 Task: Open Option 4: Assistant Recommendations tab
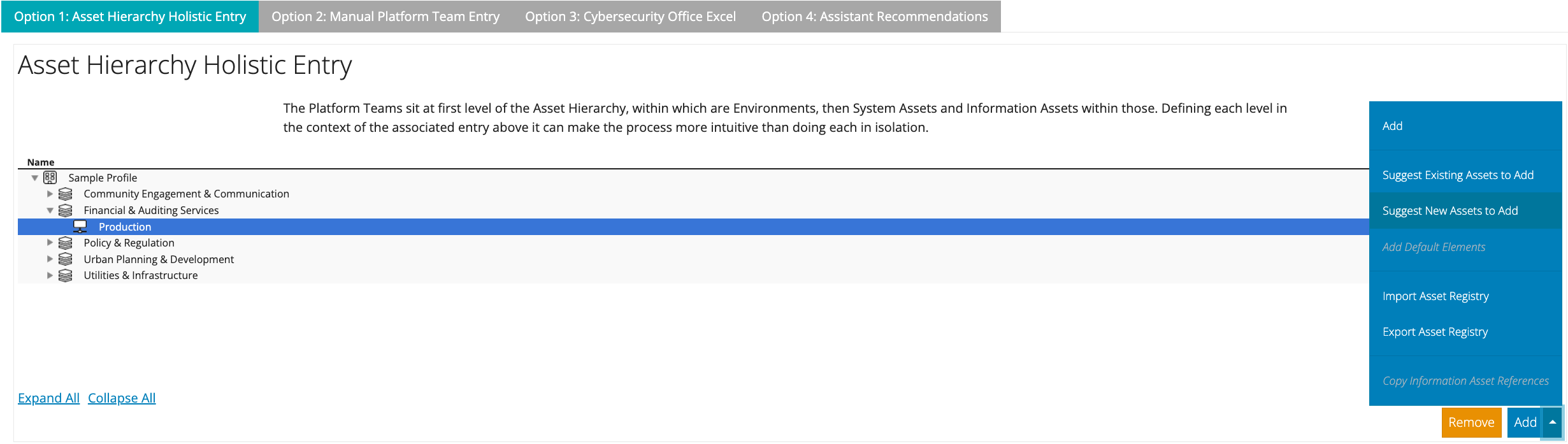(875, 17)
